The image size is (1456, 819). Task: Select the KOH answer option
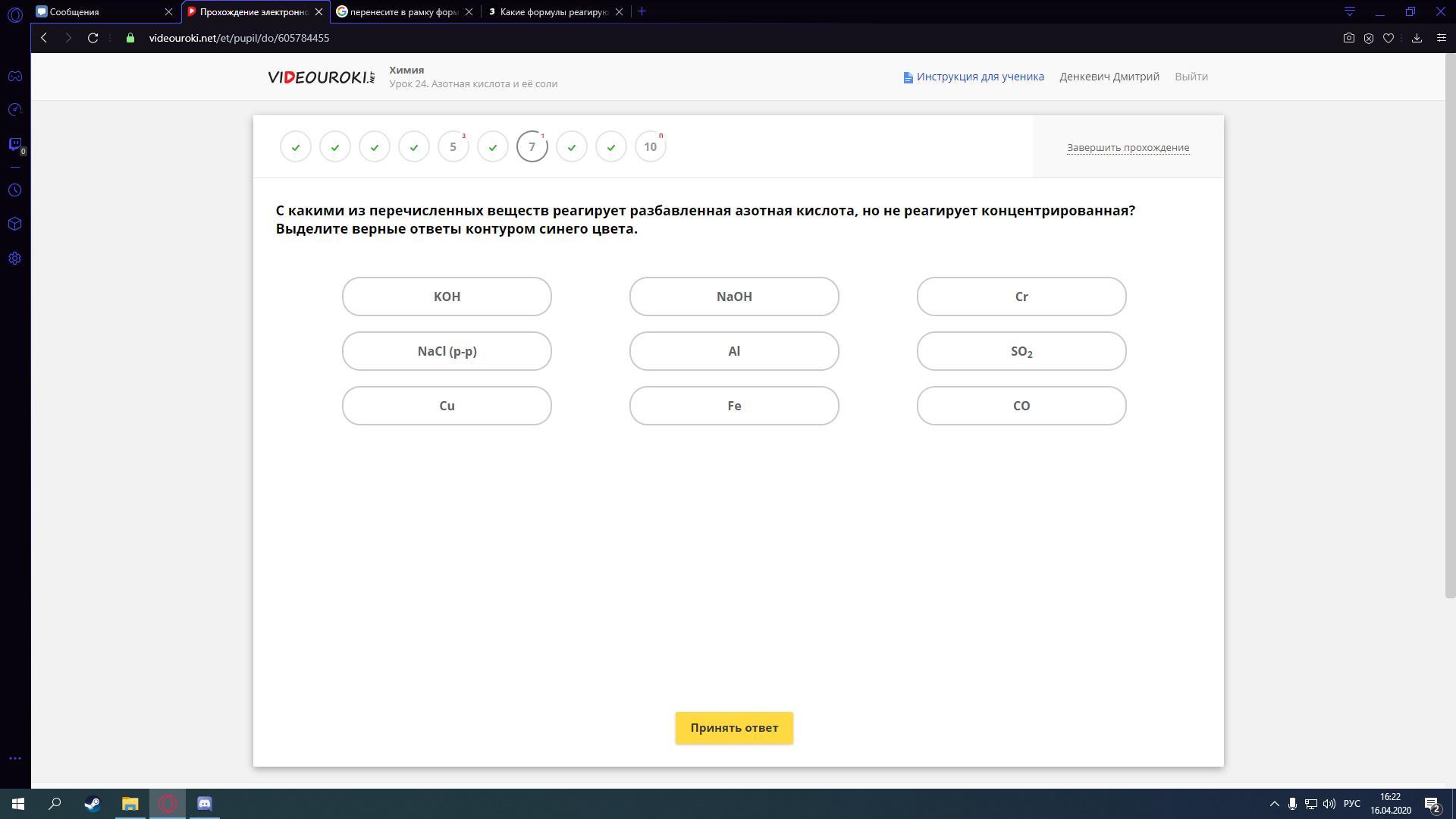coord(447,297)
